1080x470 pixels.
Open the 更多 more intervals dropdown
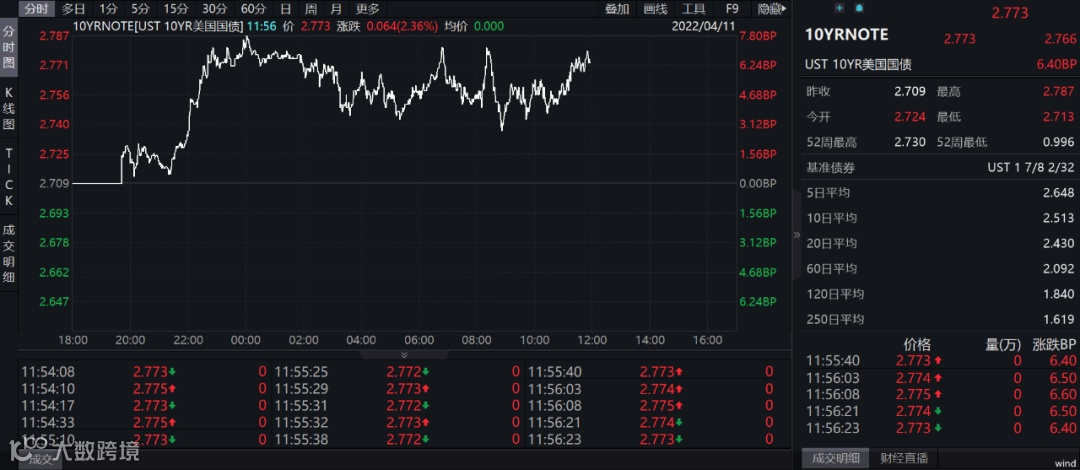tap(367, 9)
